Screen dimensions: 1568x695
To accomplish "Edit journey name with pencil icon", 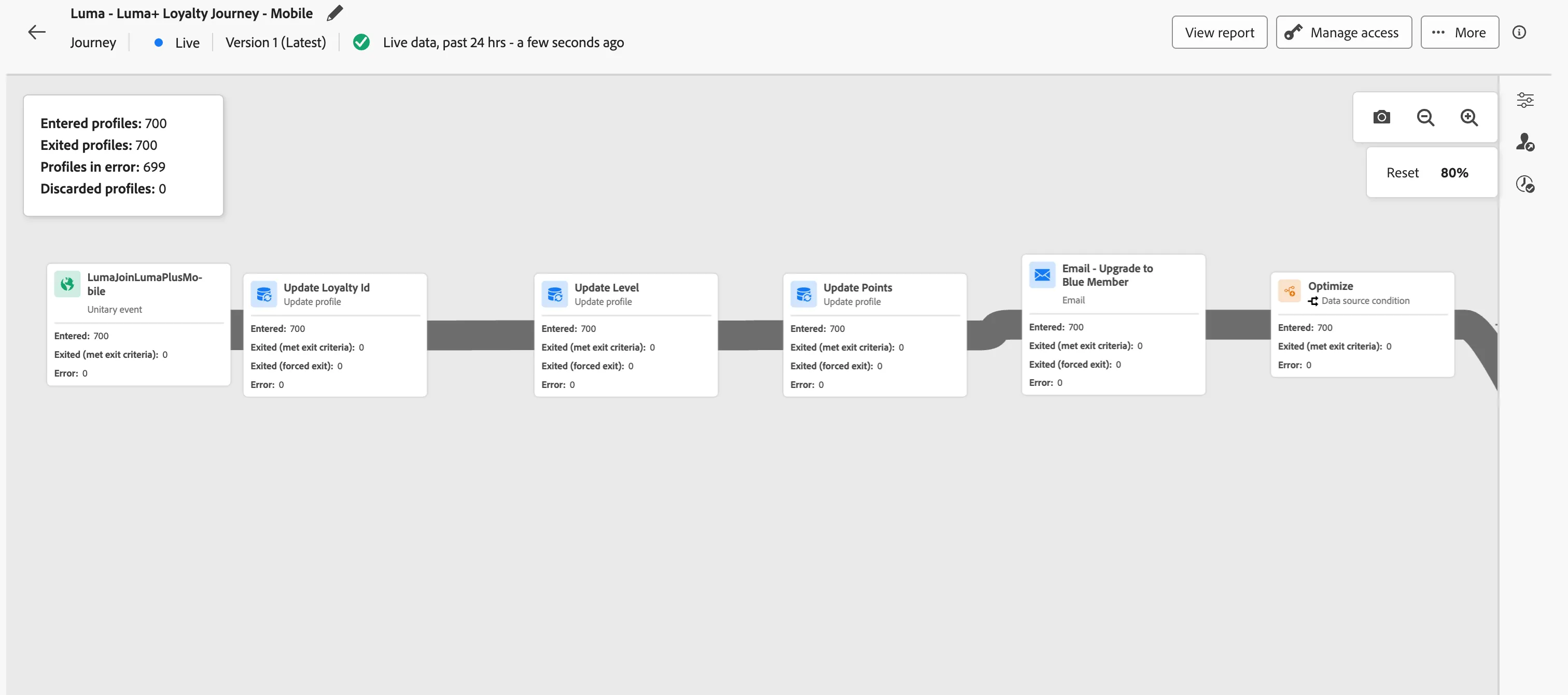I will click(x=335, y=13).
